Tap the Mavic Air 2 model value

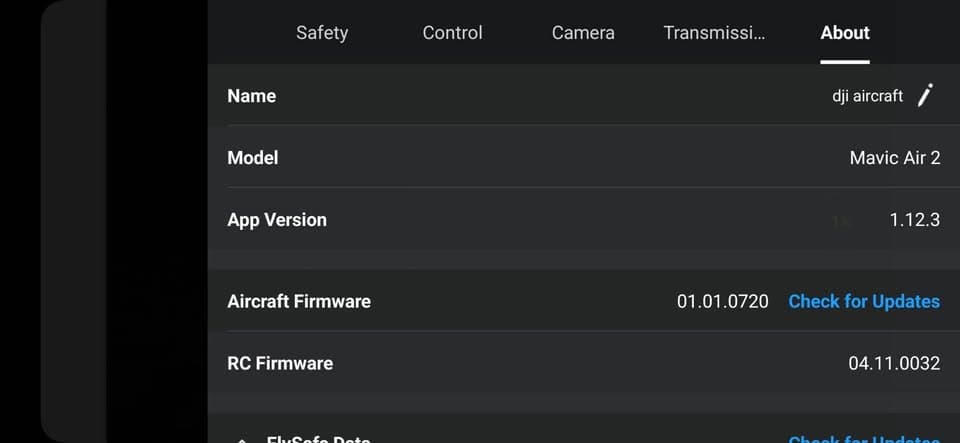[x=894, y=158]
